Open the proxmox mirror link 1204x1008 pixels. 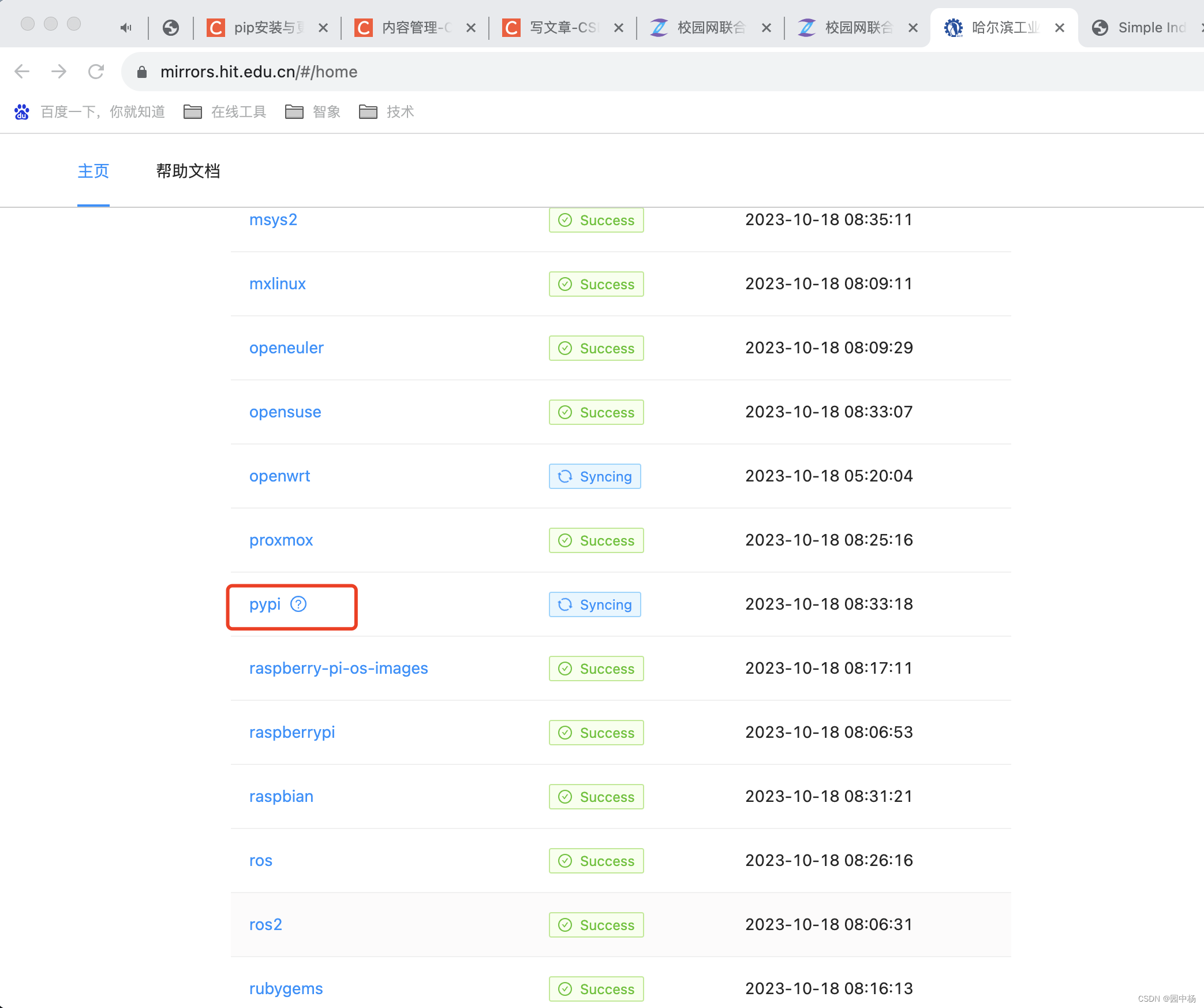281,540
